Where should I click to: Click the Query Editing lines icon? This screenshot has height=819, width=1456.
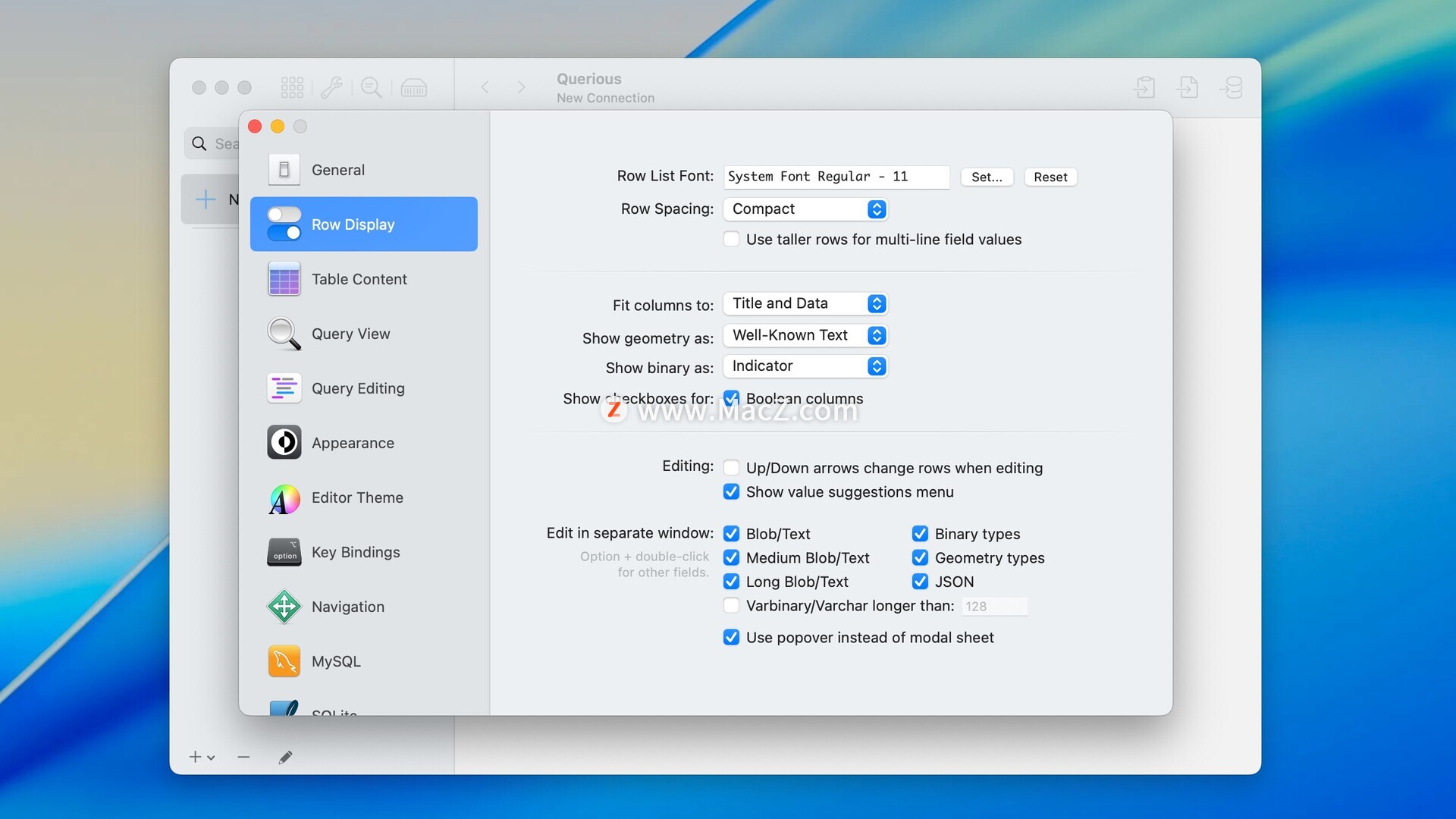284,388
